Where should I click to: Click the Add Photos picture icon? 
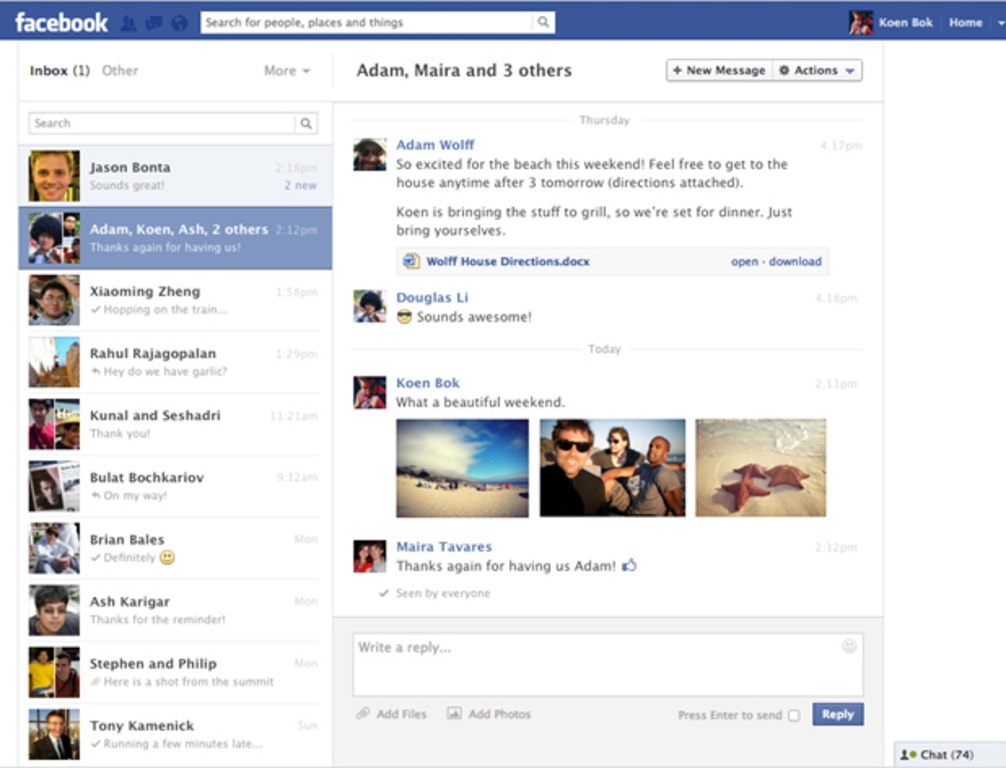(x=454, y=714)
